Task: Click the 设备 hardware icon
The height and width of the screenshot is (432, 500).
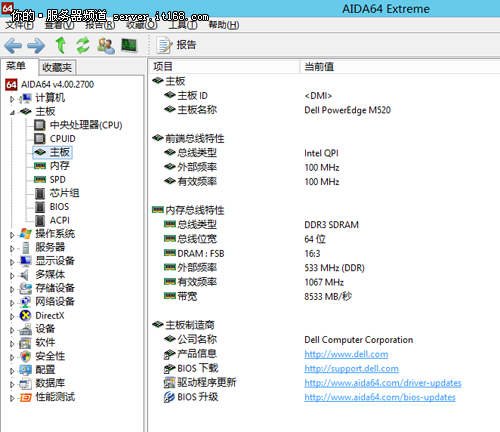Action: (26, 329)
